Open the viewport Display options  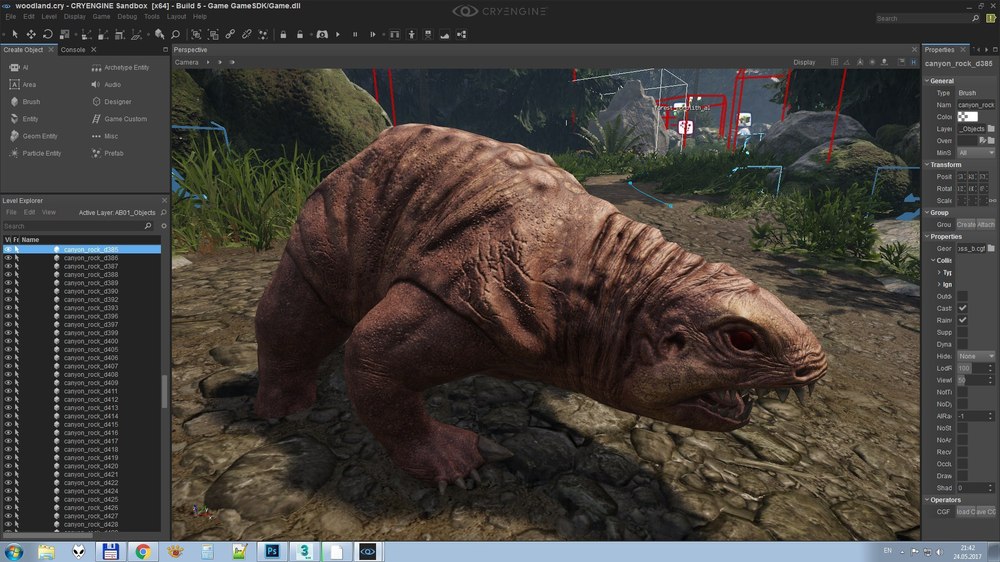click(804, 63)
